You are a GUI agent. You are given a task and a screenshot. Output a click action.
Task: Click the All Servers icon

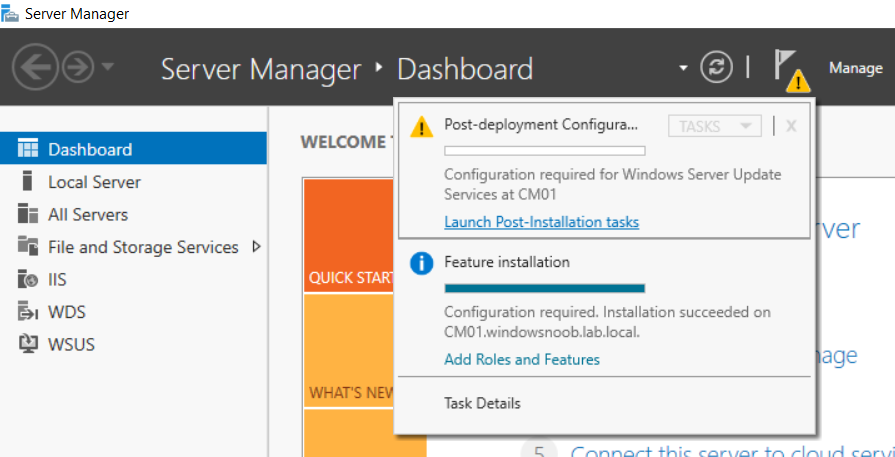(27, 213)
